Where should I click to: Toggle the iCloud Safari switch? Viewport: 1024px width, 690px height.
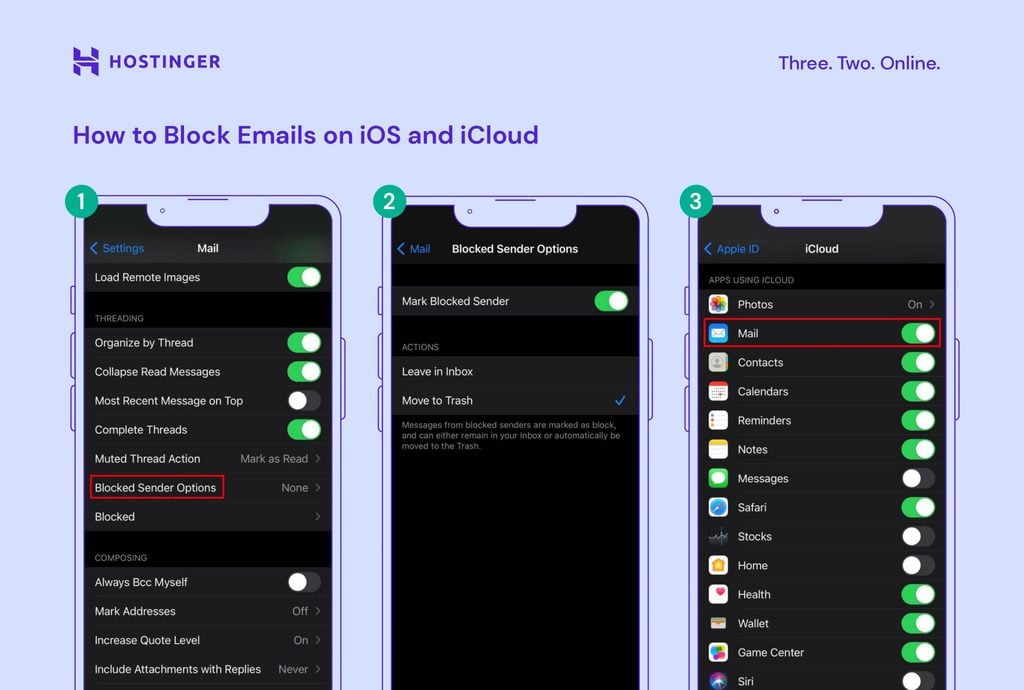[918, 507]
